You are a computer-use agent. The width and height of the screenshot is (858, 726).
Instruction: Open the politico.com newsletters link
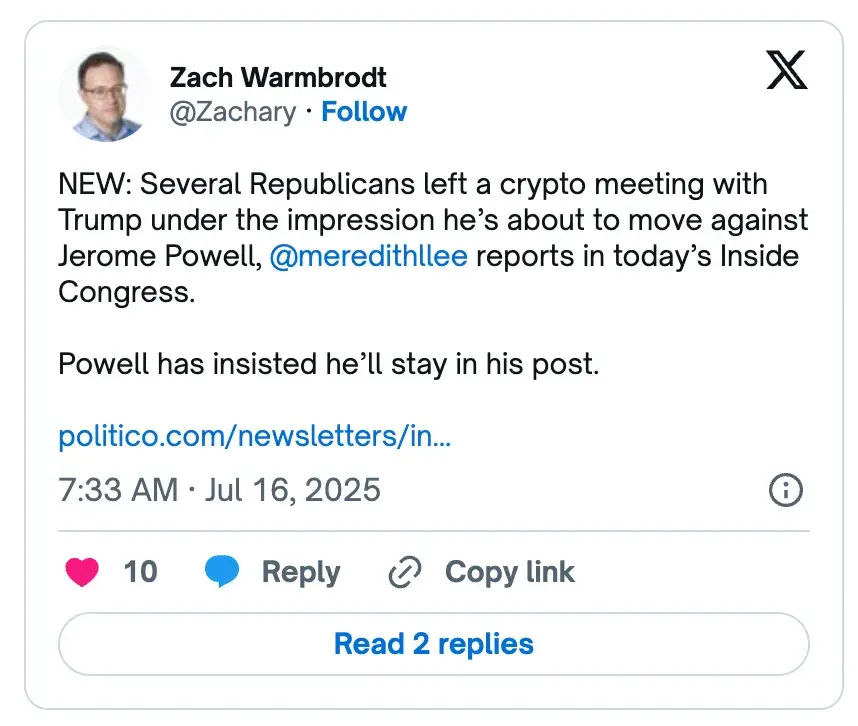[255, 437]
